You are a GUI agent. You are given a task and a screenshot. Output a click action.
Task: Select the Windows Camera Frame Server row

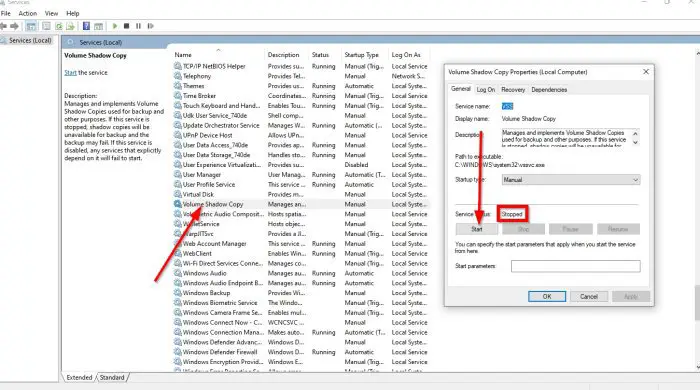click(x=301, y=312)
